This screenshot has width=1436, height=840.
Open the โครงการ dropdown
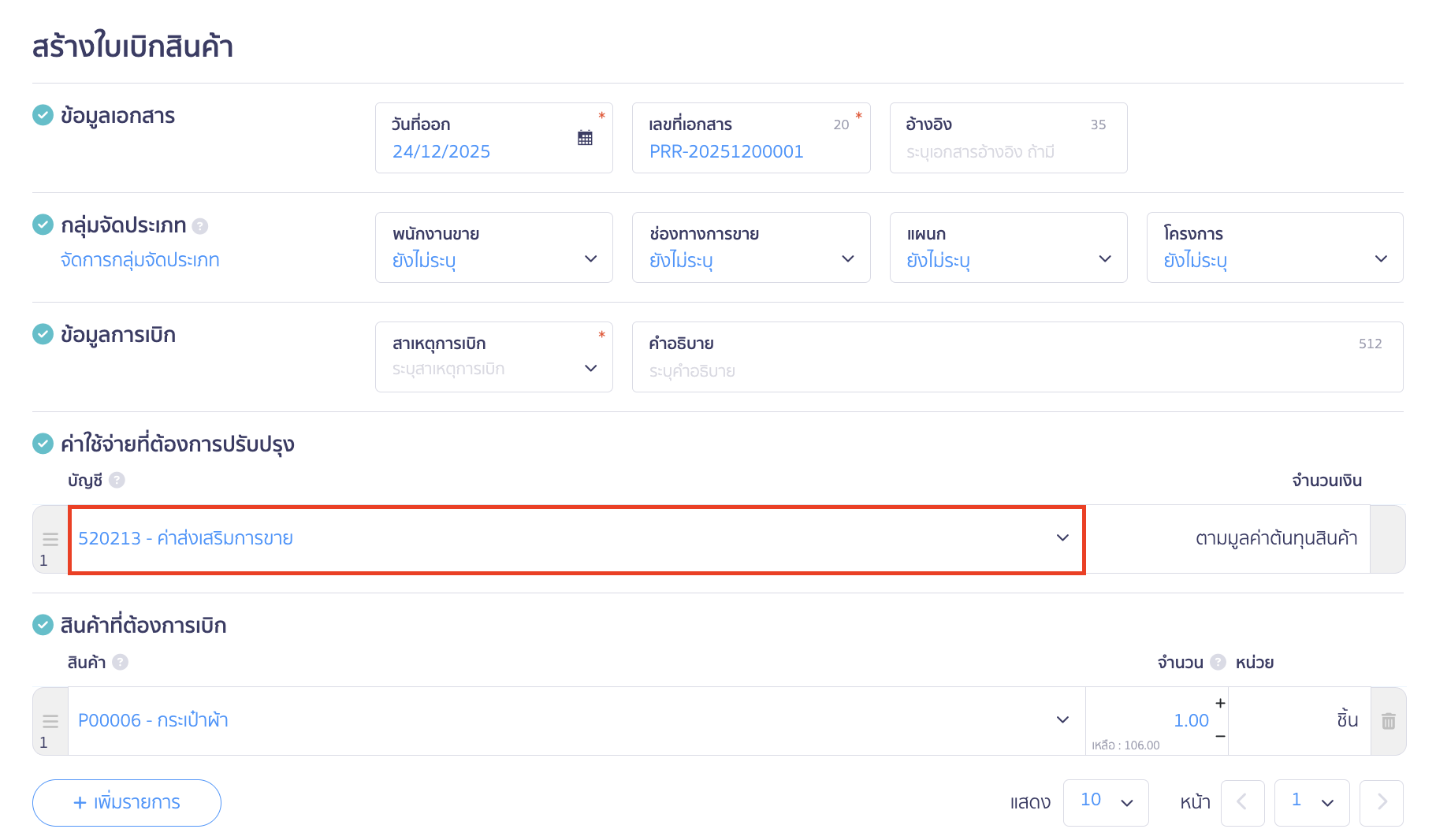tap(1274, 247)
